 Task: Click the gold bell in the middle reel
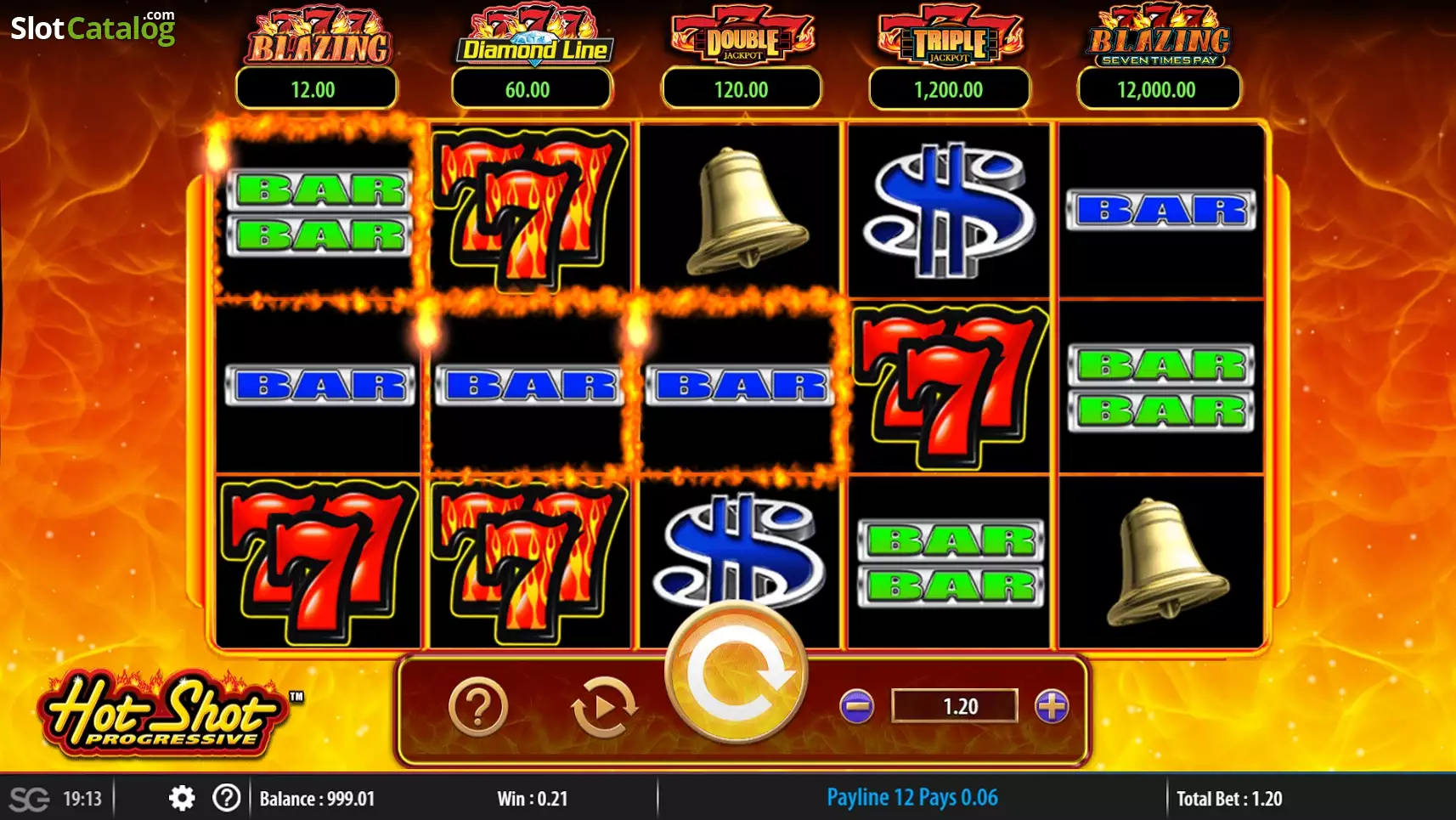[x=743, y=211]
